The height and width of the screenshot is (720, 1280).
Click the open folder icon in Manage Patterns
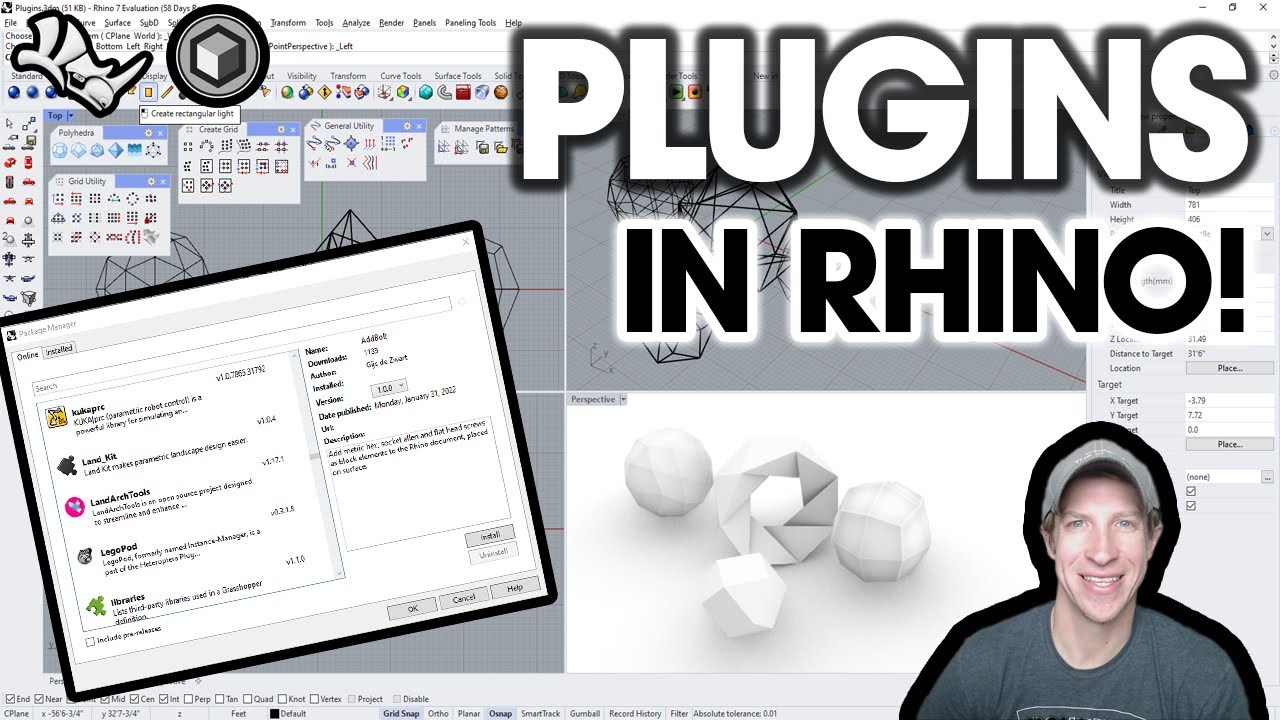(x=499, y=148)
